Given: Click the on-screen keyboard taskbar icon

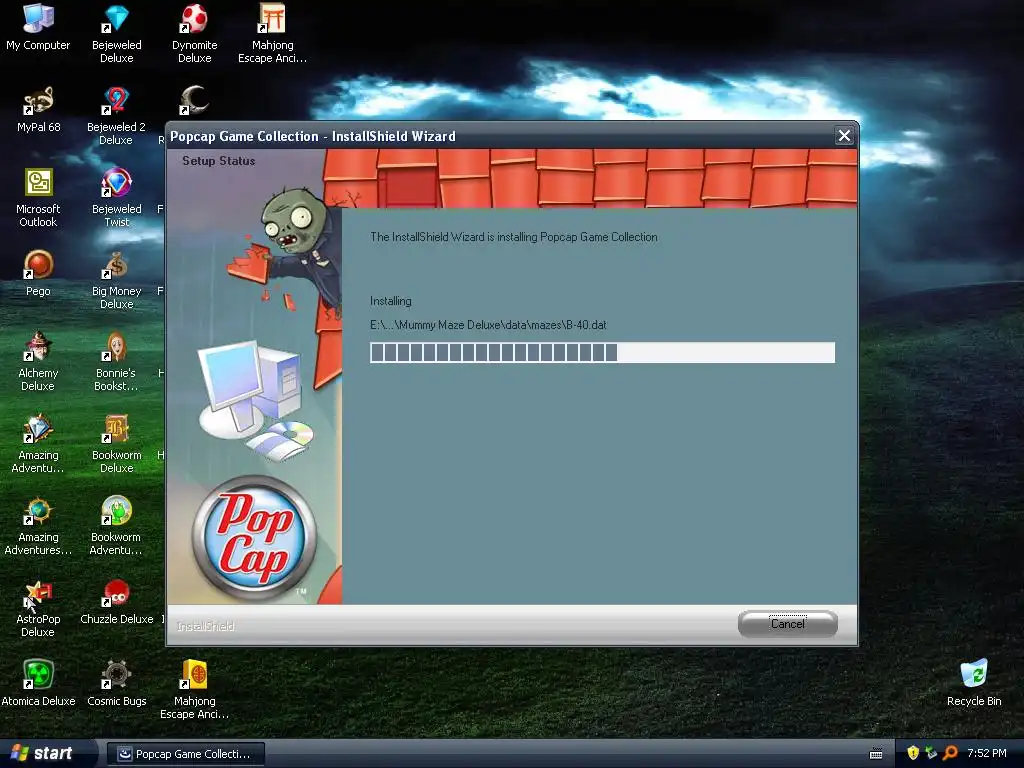Looking at the screenshot, I should [876, 754].
